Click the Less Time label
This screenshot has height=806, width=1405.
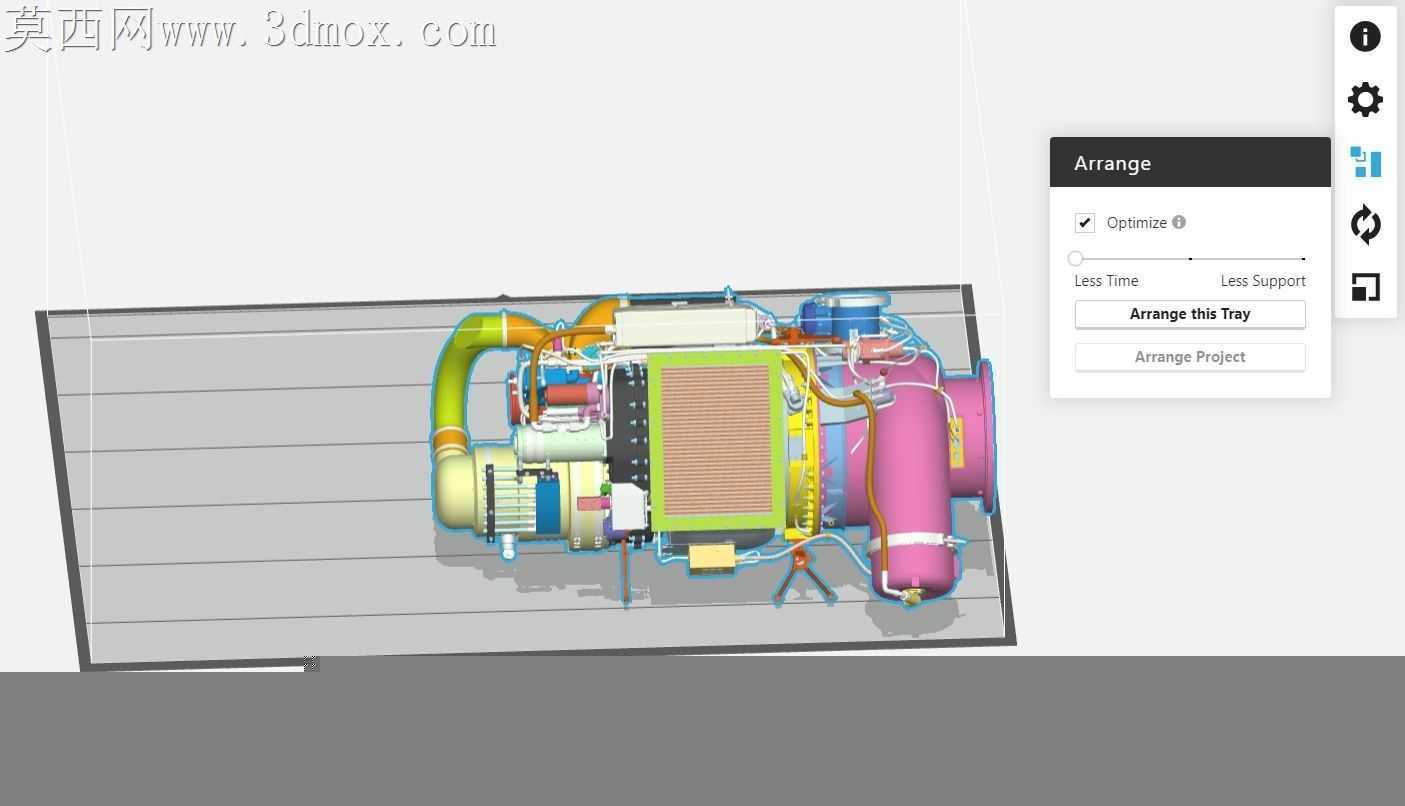[1106, 281]
